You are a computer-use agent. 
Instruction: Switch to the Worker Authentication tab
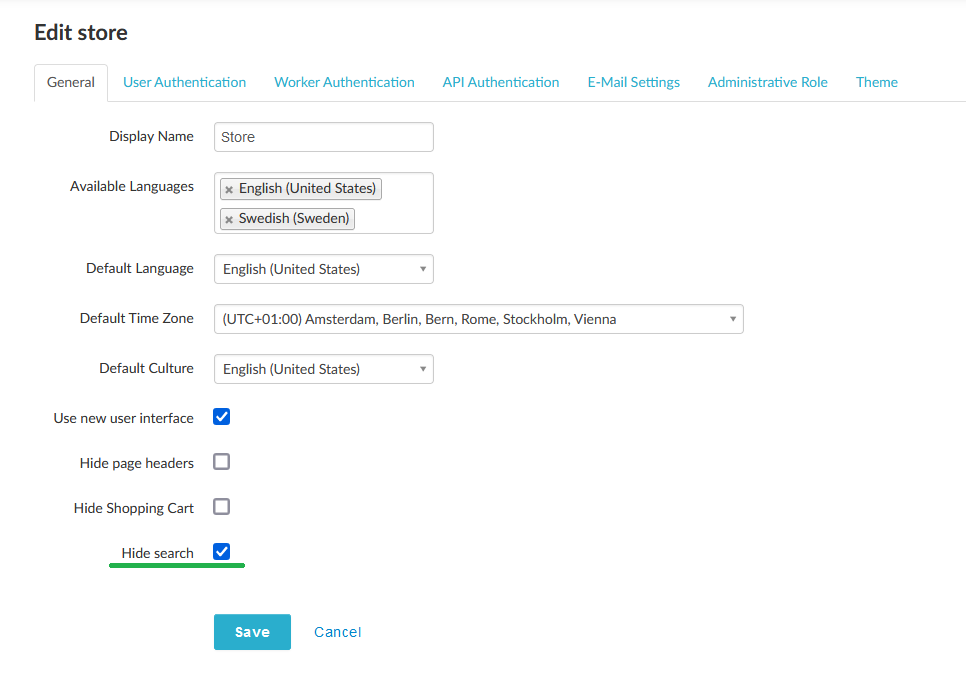[x=344, y=82]
